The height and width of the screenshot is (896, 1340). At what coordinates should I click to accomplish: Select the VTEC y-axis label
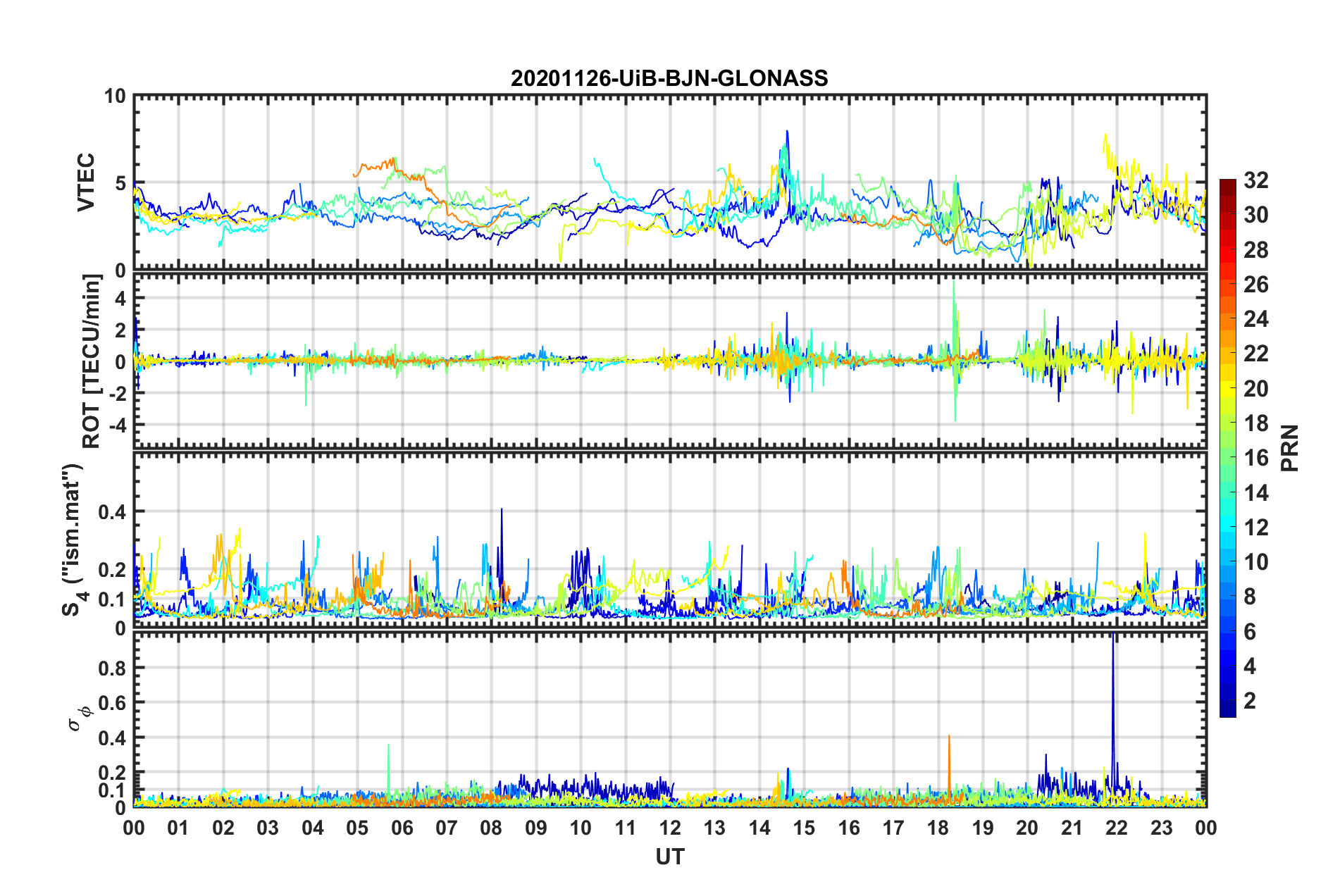(86, 182)
